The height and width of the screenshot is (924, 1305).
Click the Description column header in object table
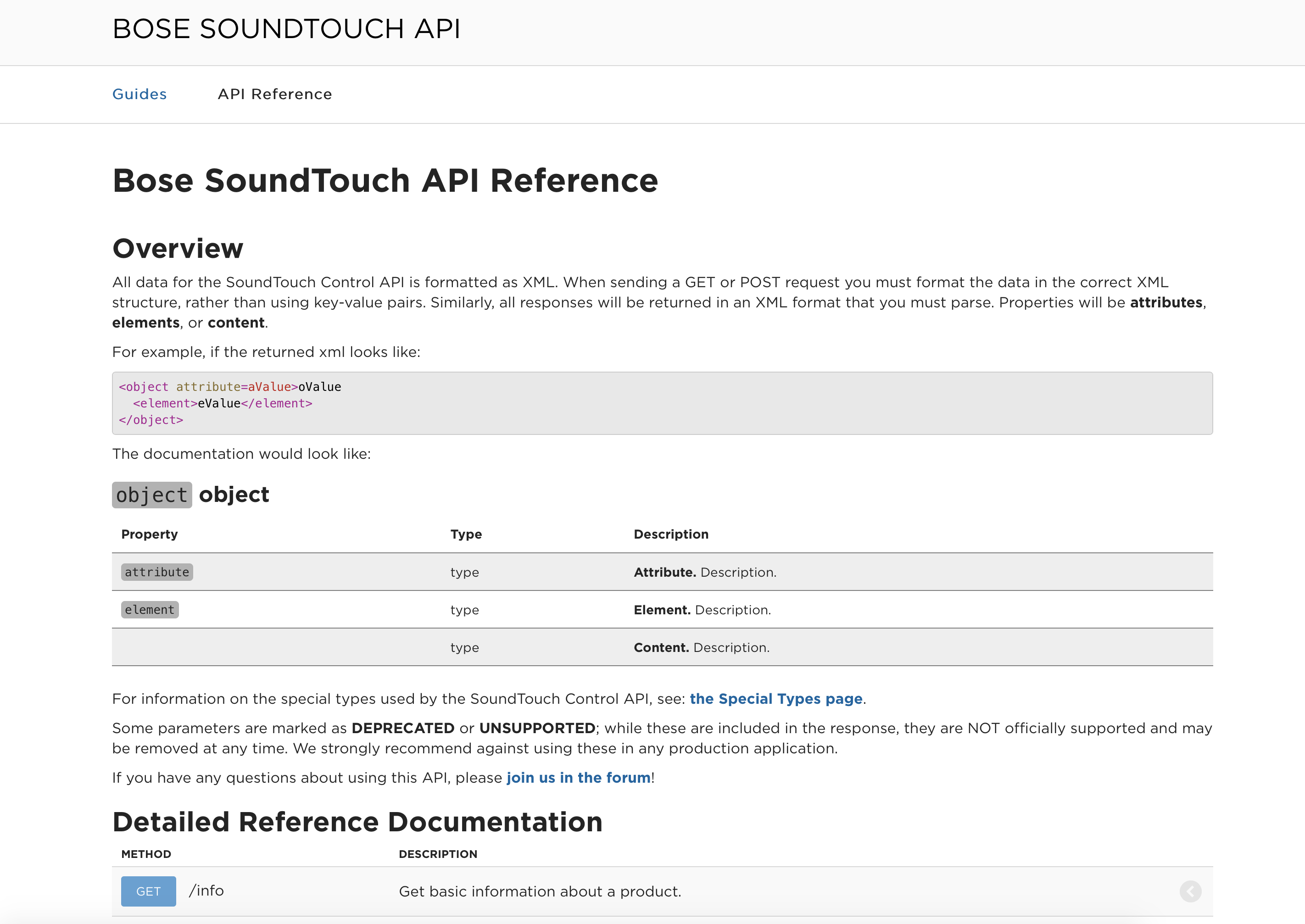tap(671, 534)
